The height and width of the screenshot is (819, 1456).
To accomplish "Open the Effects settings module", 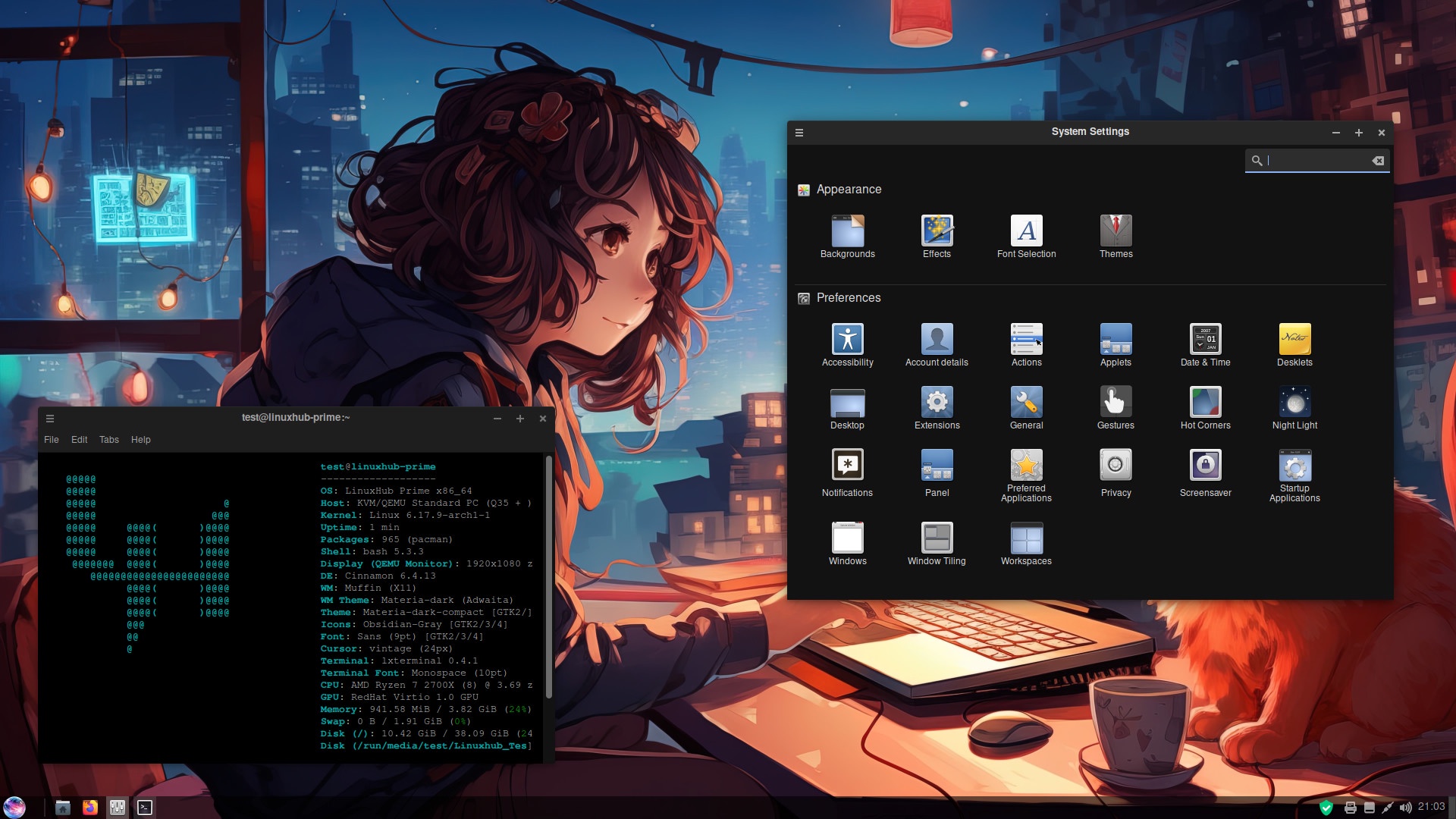I will (937, 232).
